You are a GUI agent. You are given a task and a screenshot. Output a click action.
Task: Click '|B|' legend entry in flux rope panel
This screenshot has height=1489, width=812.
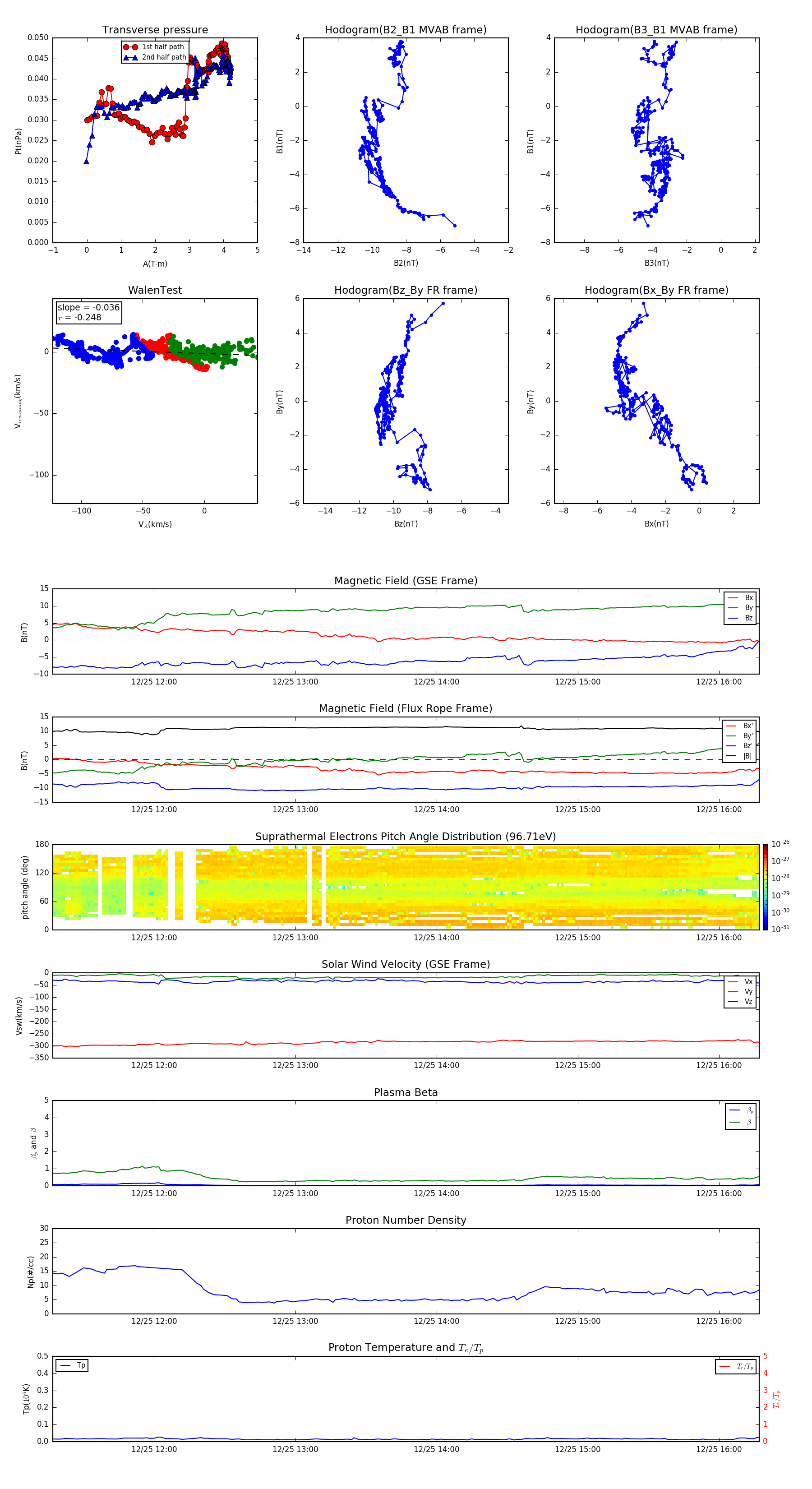tap(740, 756)
